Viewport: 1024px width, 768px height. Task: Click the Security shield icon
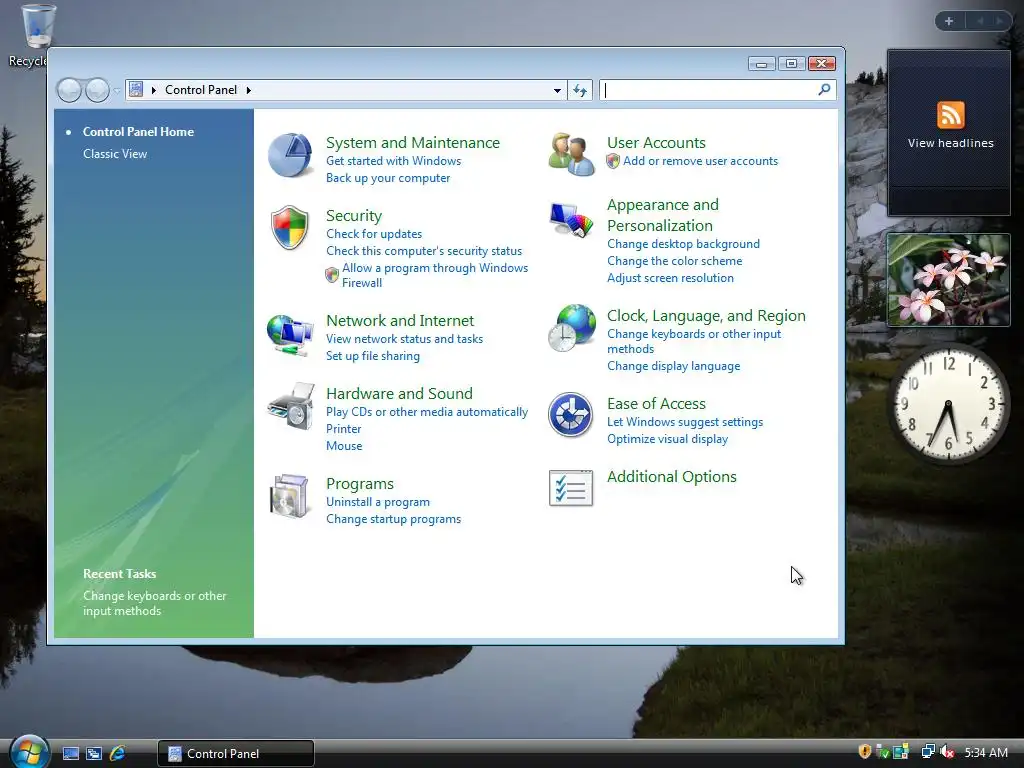[x=290, y=227]
